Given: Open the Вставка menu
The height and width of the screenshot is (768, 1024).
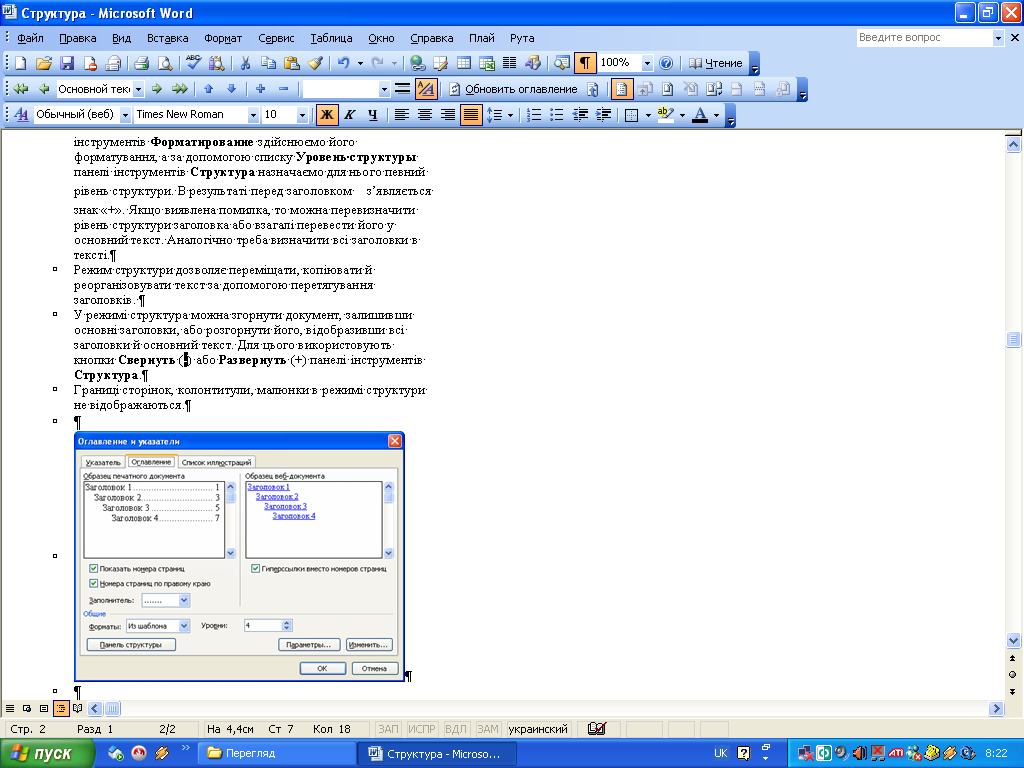Looking at the screenshot, I should point(168,38).
